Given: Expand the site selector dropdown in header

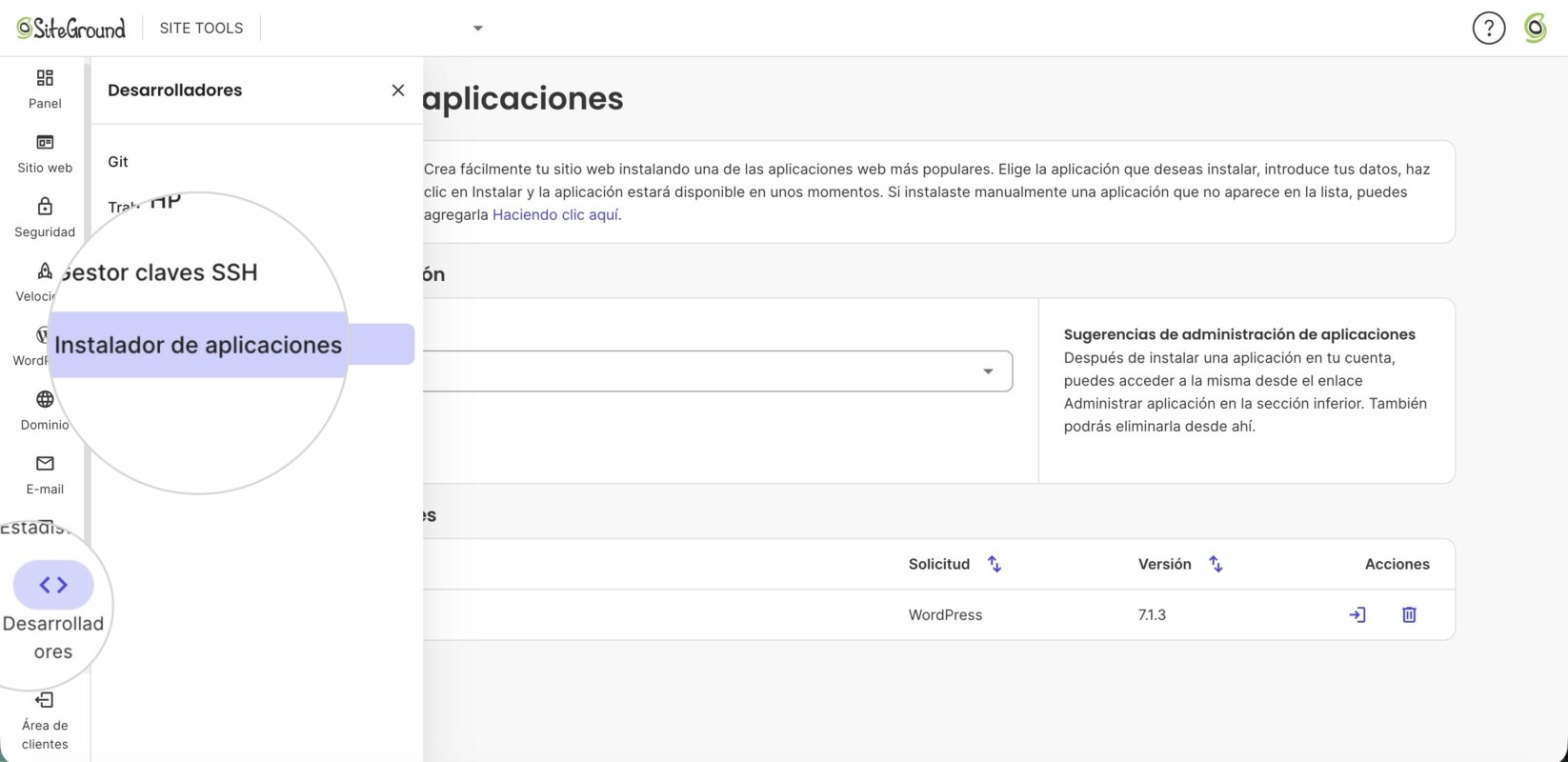Looking at the screenshot, I should pyautogui.click(x=478, y=29).
